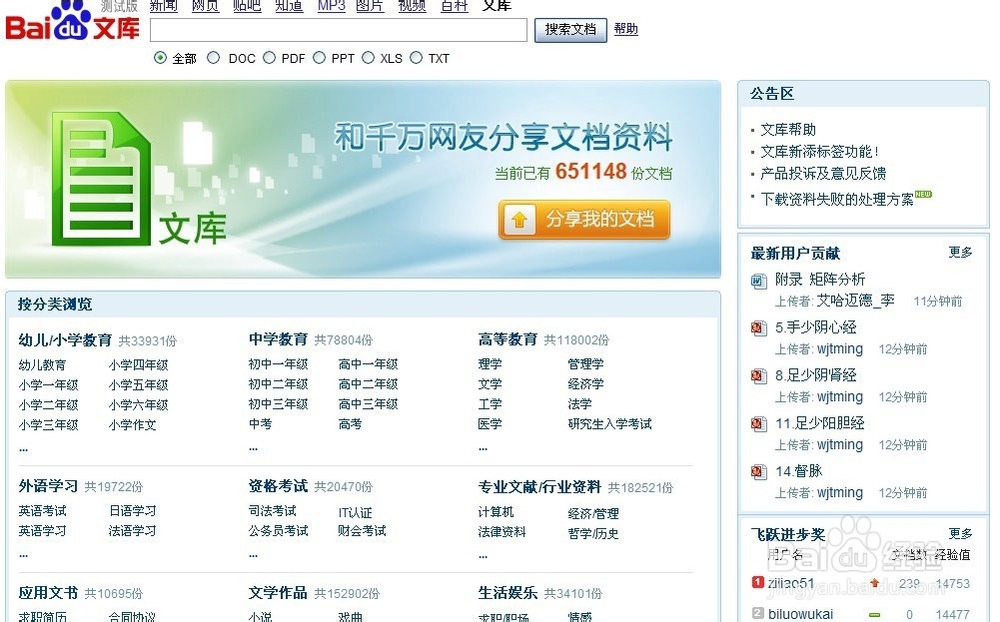This screenshot has width=1000, height=622.
Task: Expand more under 幼儿/小学教育 via the ellipsis
Action: tap(24, 449)
